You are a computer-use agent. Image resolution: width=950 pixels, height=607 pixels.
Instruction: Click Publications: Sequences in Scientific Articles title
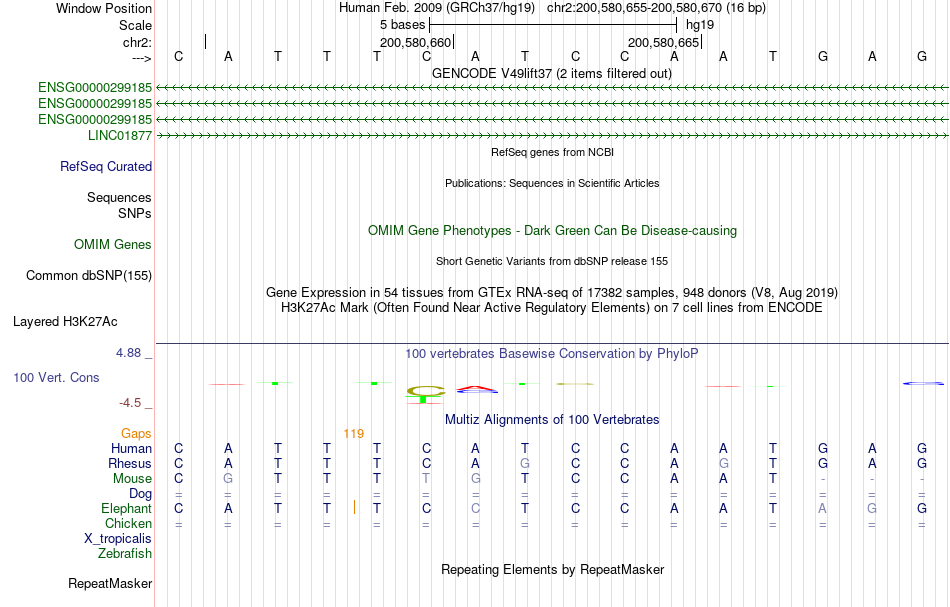[552, 183]
